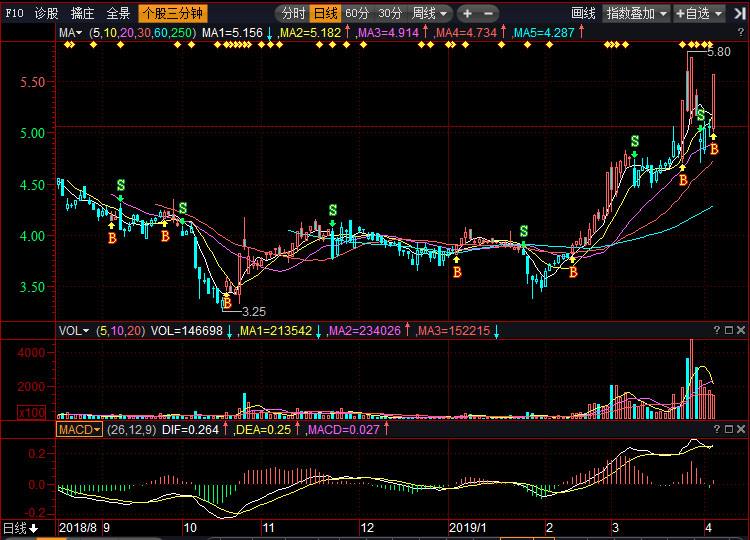The width and height of the screenshot is (750, 540).
Task: Click the volume MA2=234026 label
Action: click(x=364, y=331)
